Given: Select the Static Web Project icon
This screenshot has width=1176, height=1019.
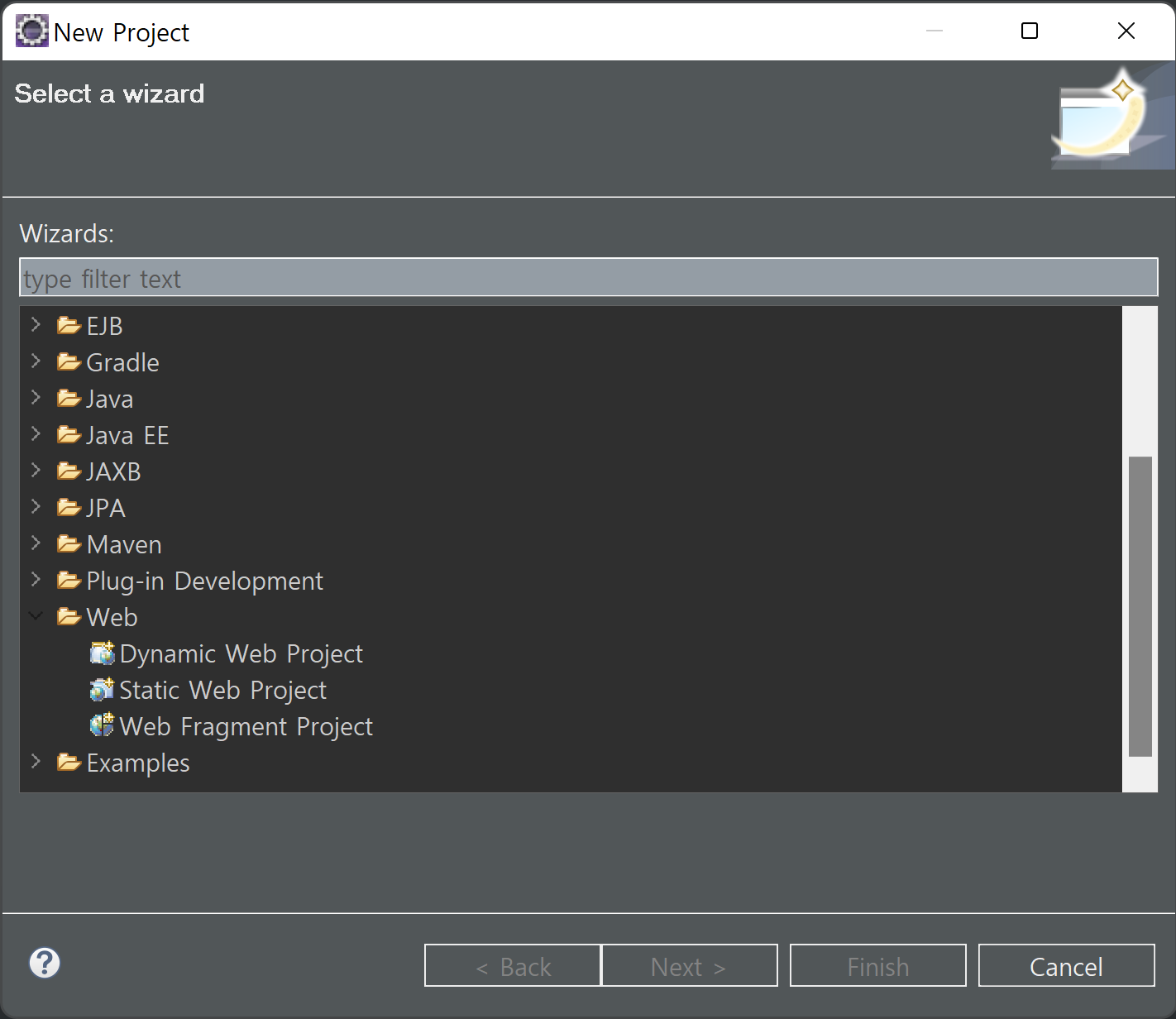Looking at the screenshot, I should (x=102, y=690).
